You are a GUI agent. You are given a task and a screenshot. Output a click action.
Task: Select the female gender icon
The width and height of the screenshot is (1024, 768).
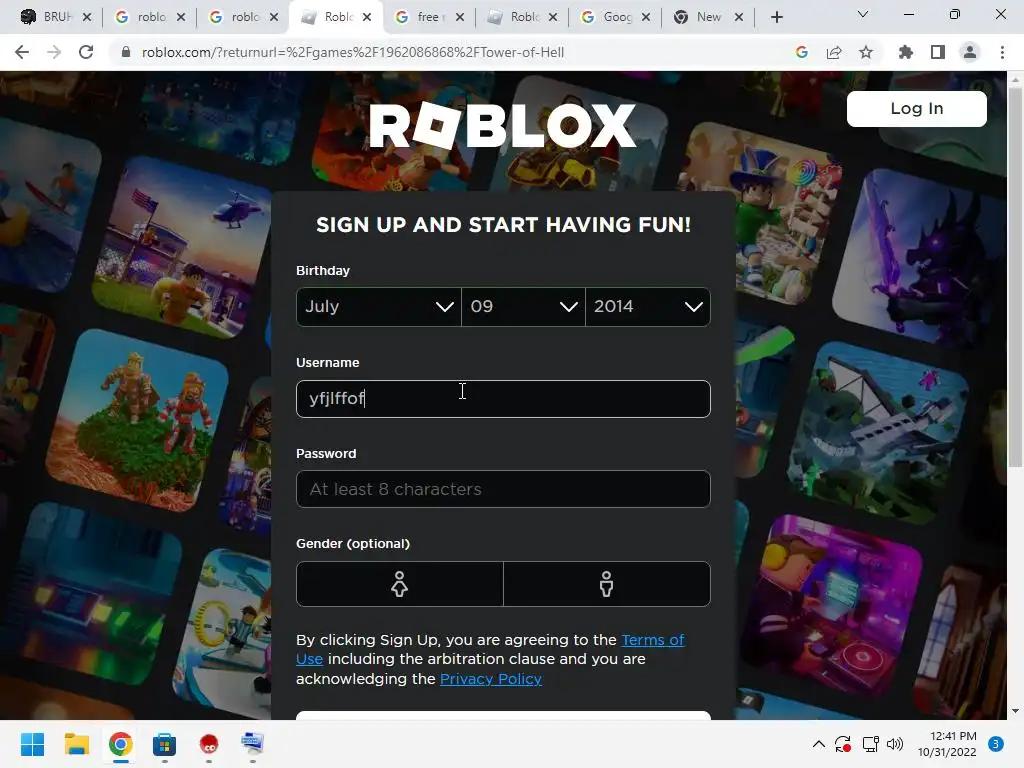tap(400, 584)
